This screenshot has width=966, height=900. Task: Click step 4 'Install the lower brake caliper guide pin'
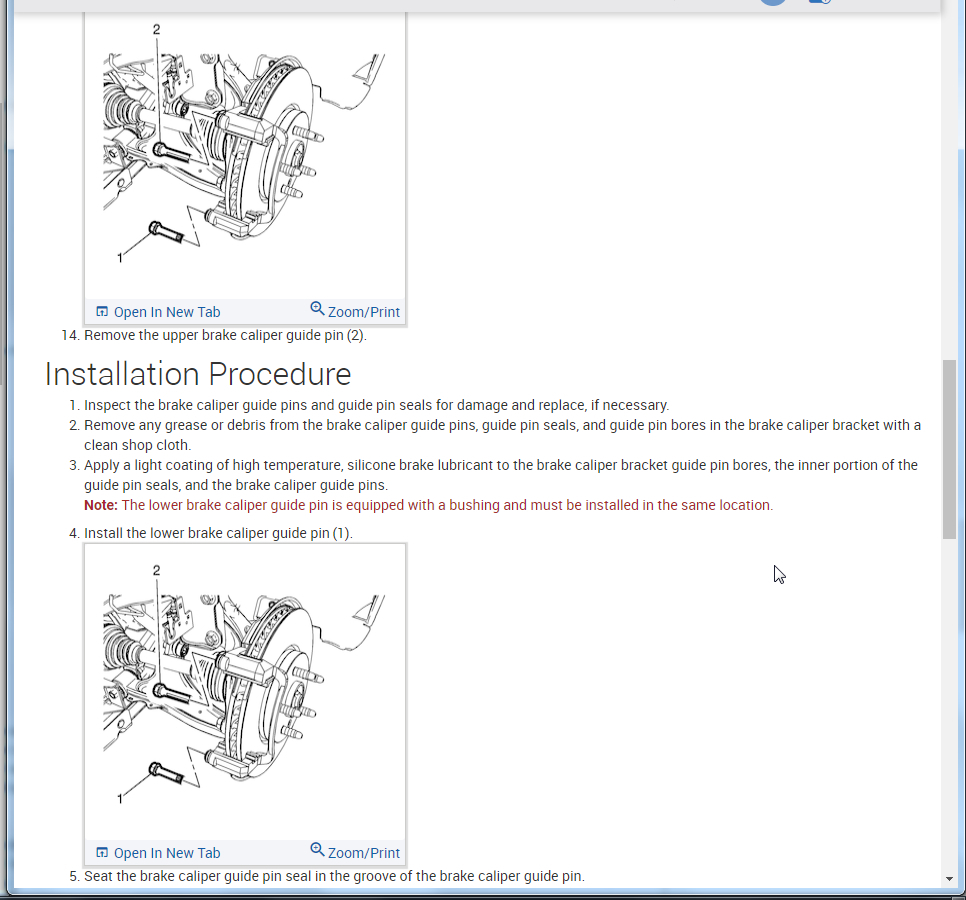click(x=218, y=533)
